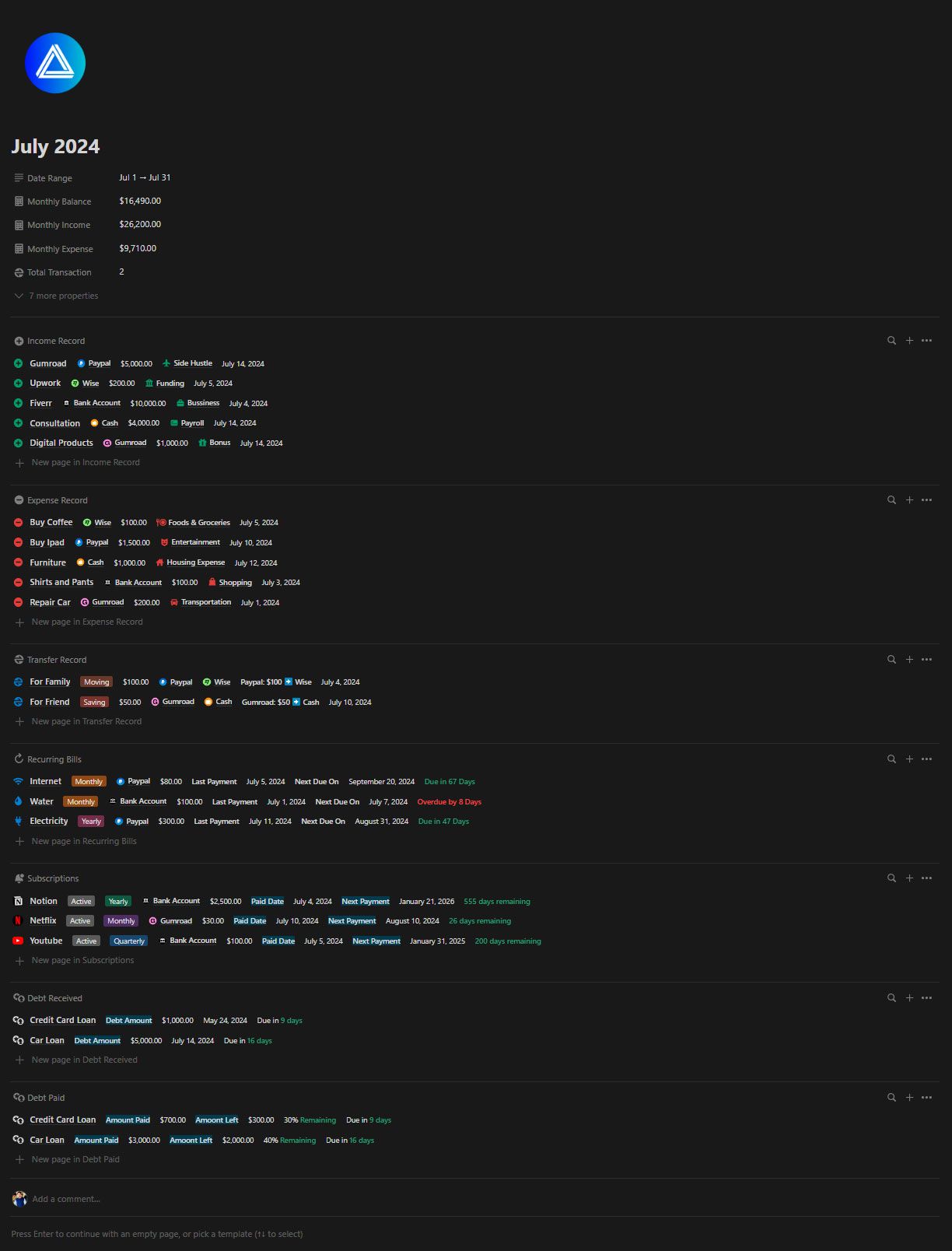Image resolution: width=952 pixels, height=1251 pixels.
Task: Click the Monthly Expense value $9,710.00
Action: coord(138,248)
